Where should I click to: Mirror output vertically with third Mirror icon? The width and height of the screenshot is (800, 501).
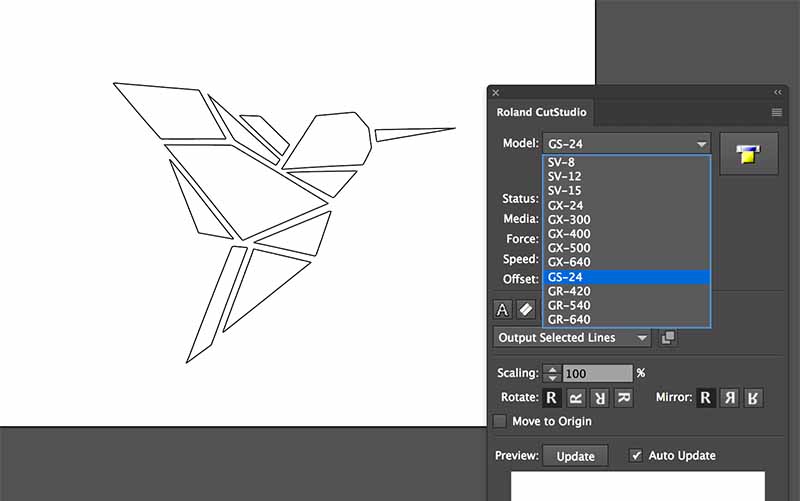754,397
